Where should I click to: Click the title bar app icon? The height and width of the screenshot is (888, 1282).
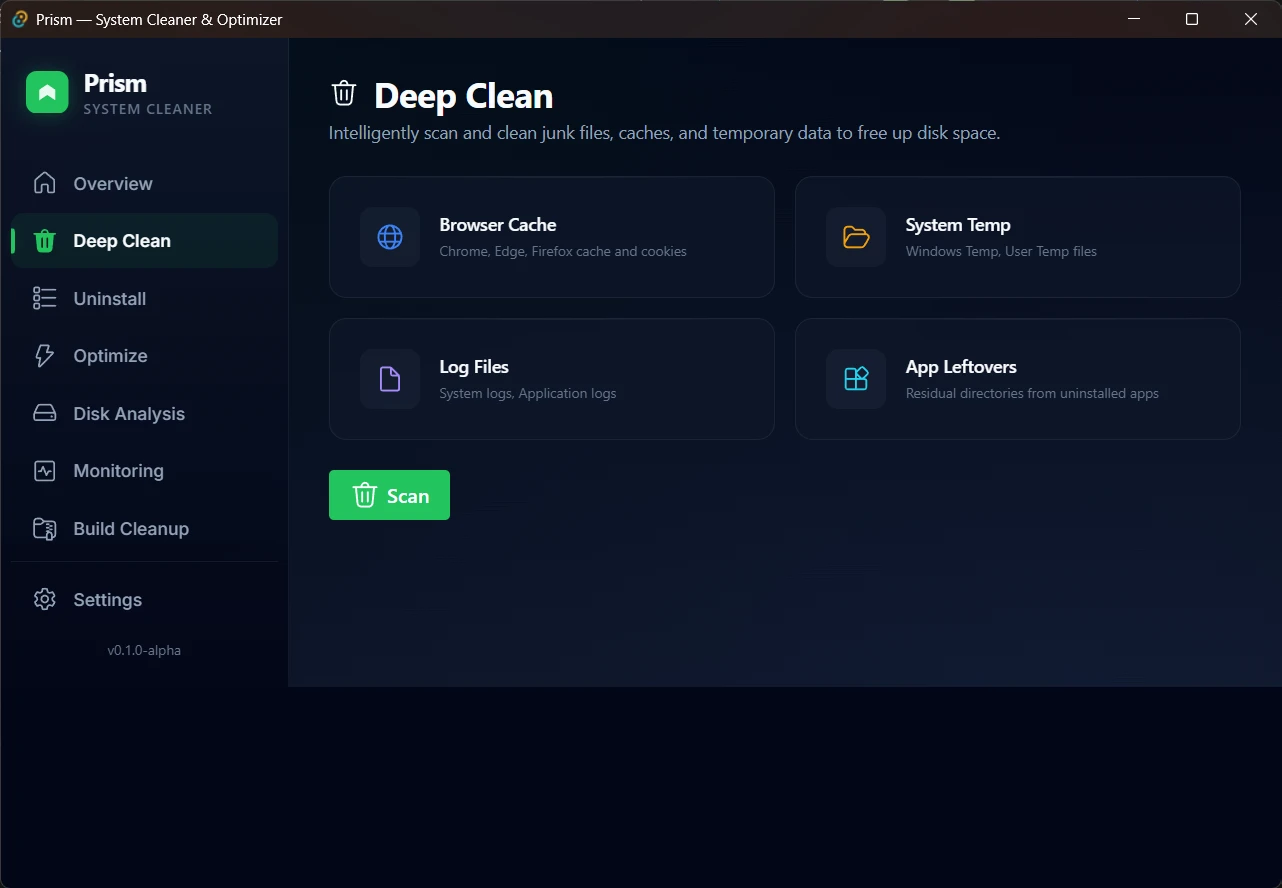(x=19, y=19)
